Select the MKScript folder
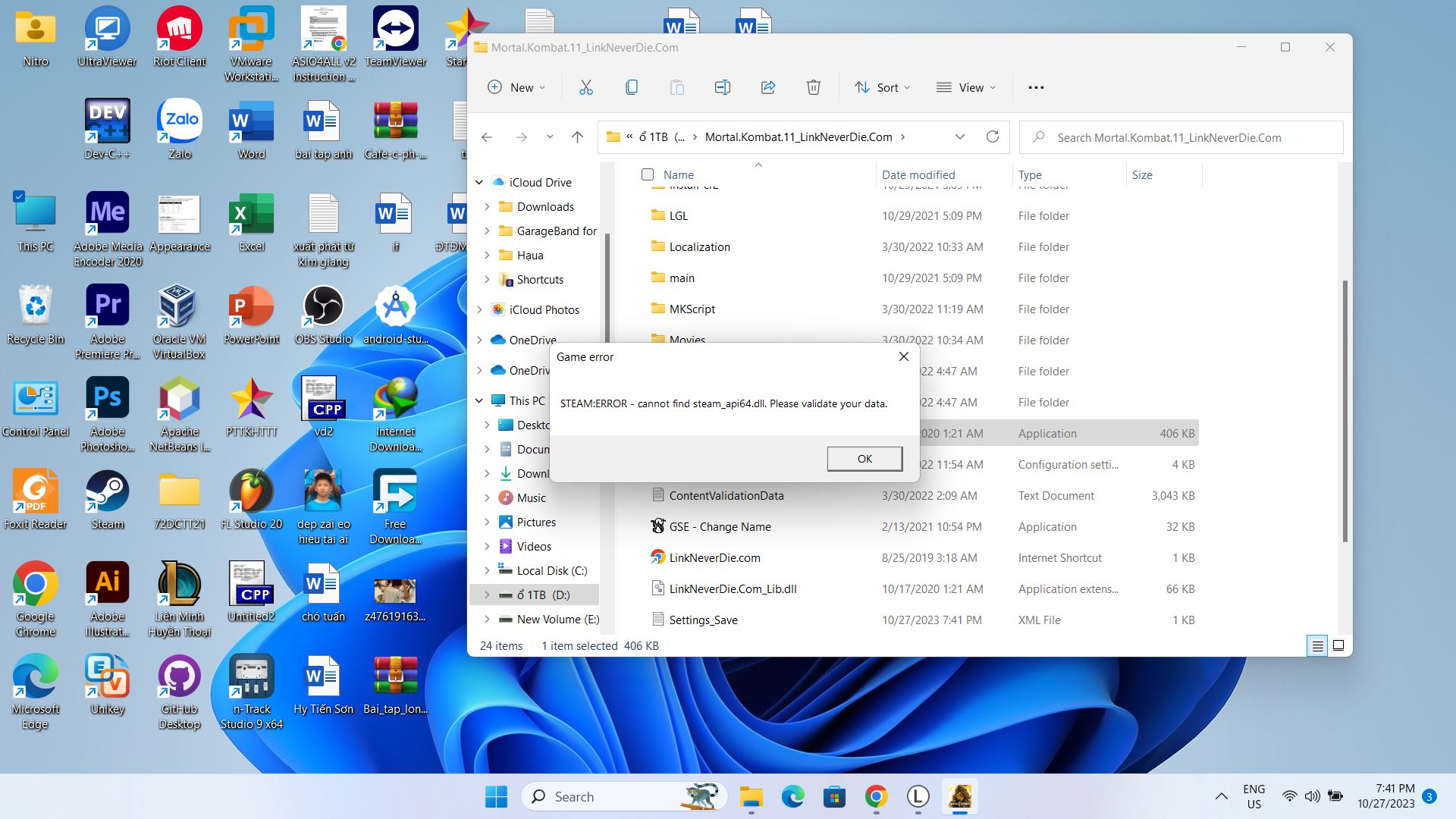Image resolution: width=1456 pixels, height=819 pixels. 692,308
